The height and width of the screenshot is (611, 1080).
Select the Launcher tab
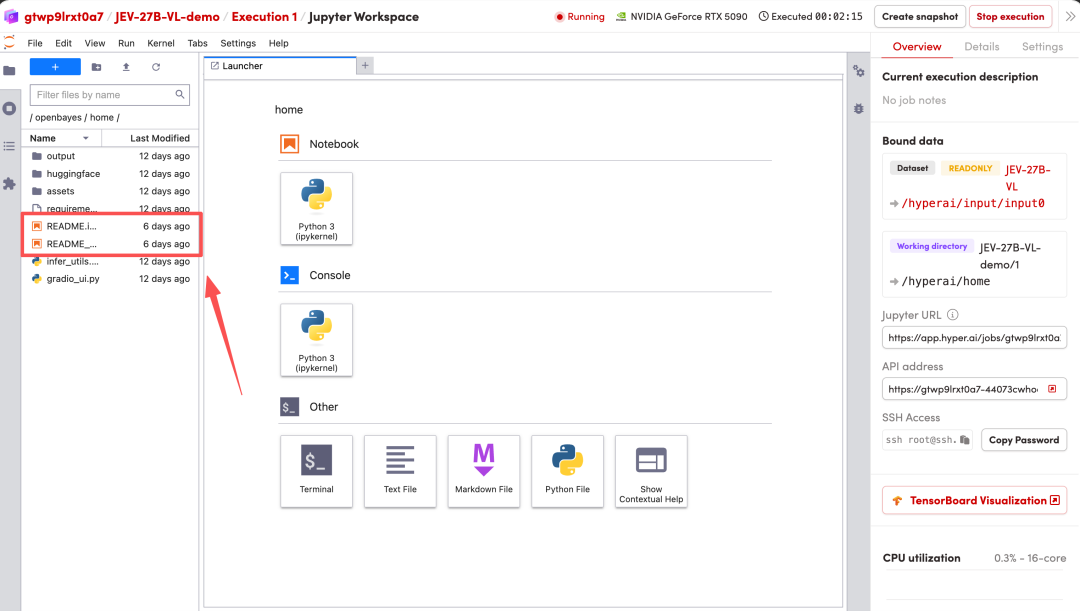(280, 65)
